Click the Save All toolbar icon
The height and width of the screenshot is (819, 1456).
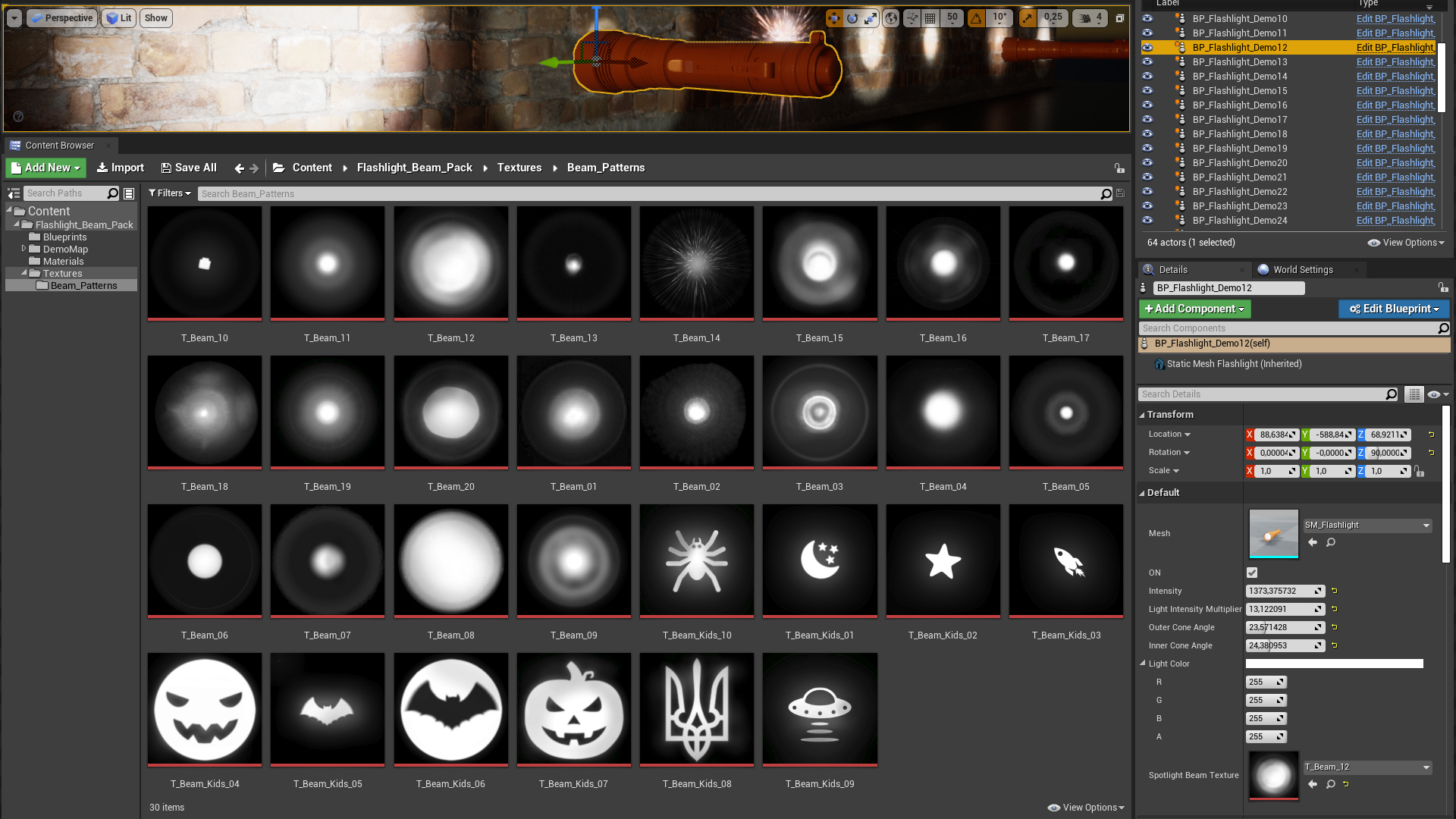pyautogui.click(x=166, y=168)
